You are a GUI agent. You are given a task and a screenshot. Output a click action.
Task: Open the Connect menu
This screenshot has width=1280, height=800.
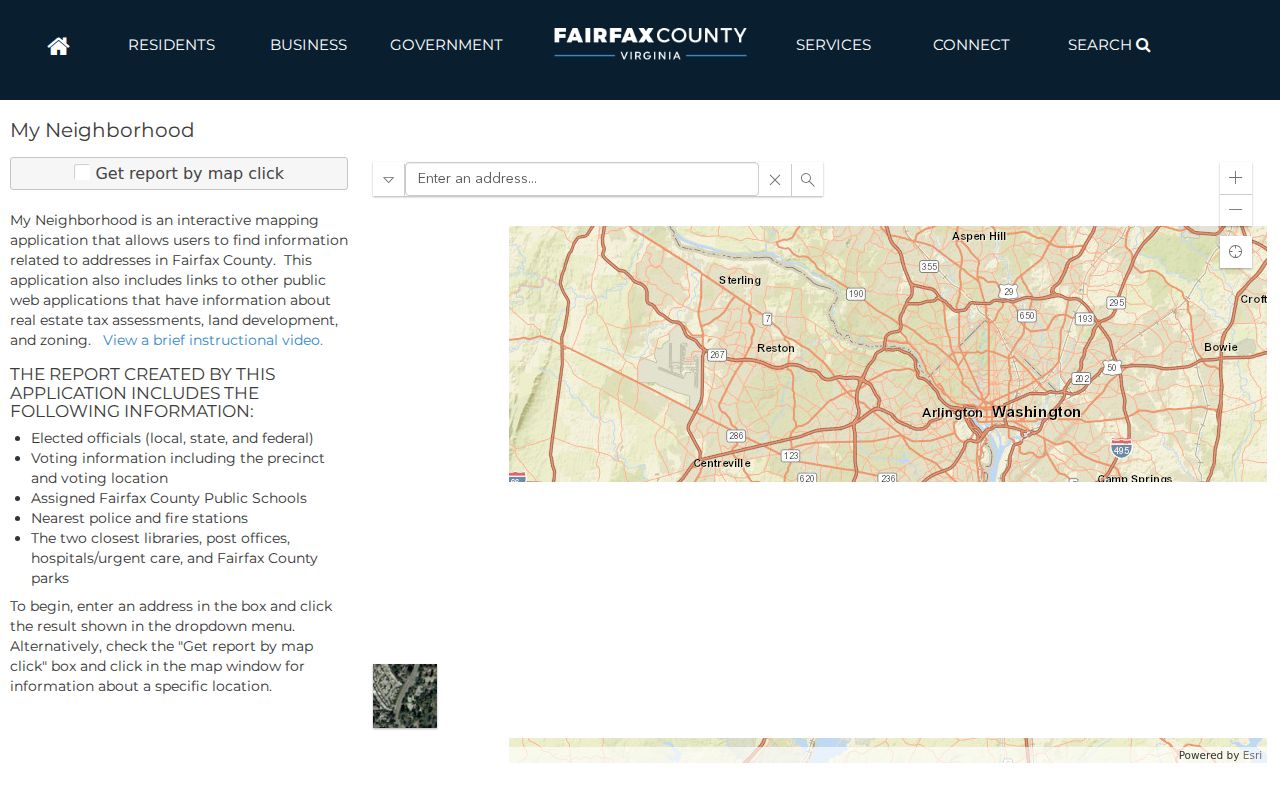click(x=971, y=45)
